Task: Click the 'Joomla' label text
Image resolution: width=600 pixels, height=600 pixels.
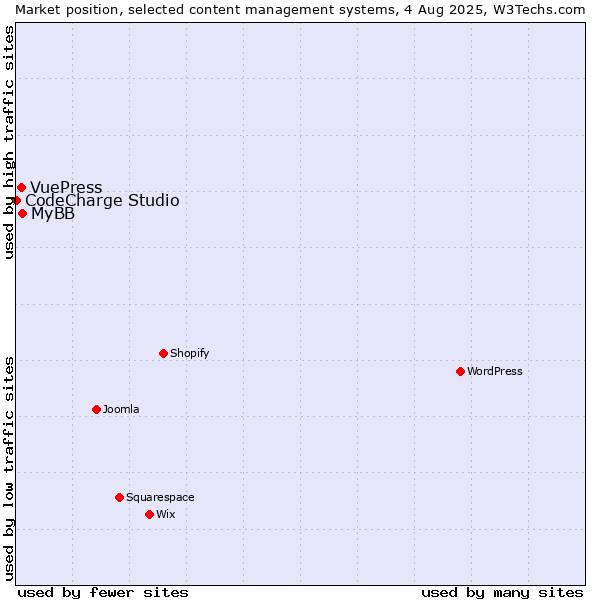Action: pyautogui.click(x=121, y=409)
